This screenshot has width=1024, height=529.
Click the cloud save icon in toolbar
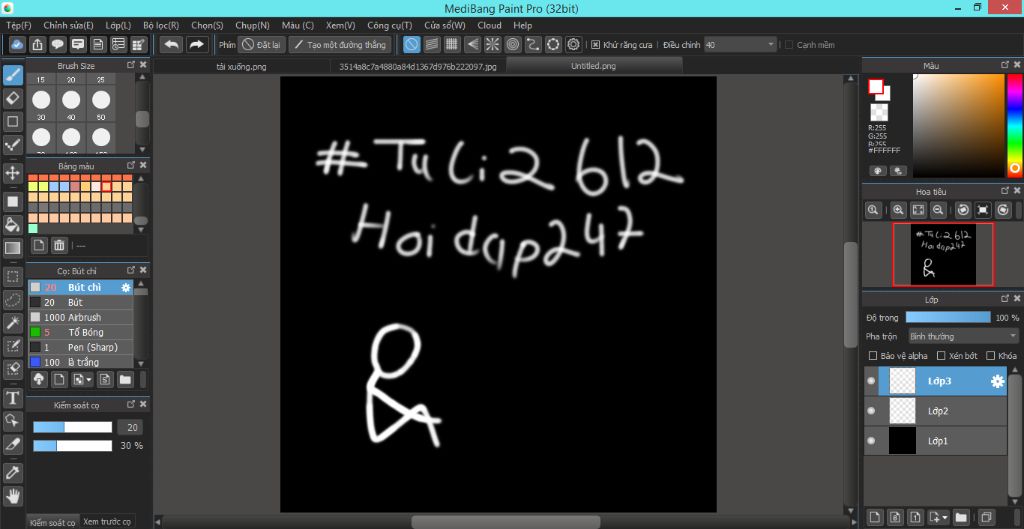[x=18, y=44]
